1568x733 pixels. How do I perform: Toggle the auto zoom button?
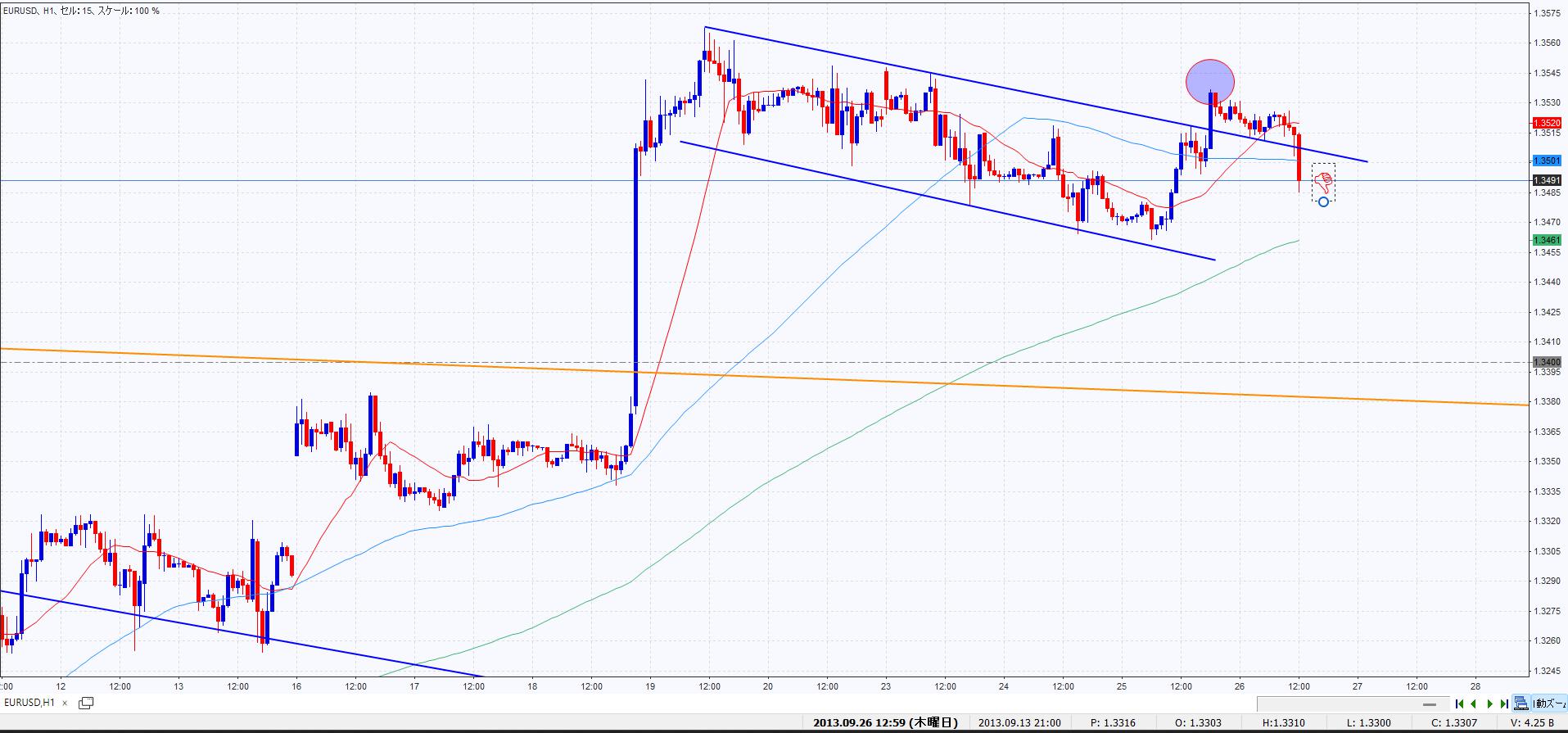(1549, 704)
